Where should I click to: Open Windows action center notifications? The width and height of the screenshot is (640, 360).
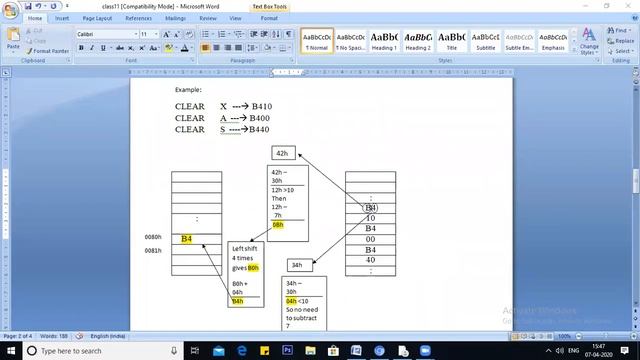click(624, 351)
